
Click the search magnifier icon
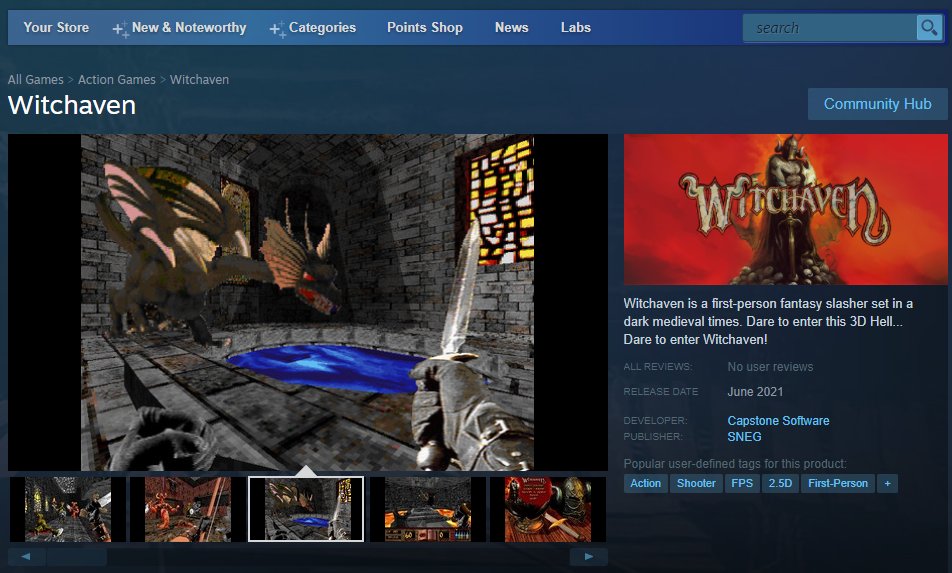(929, 28)
